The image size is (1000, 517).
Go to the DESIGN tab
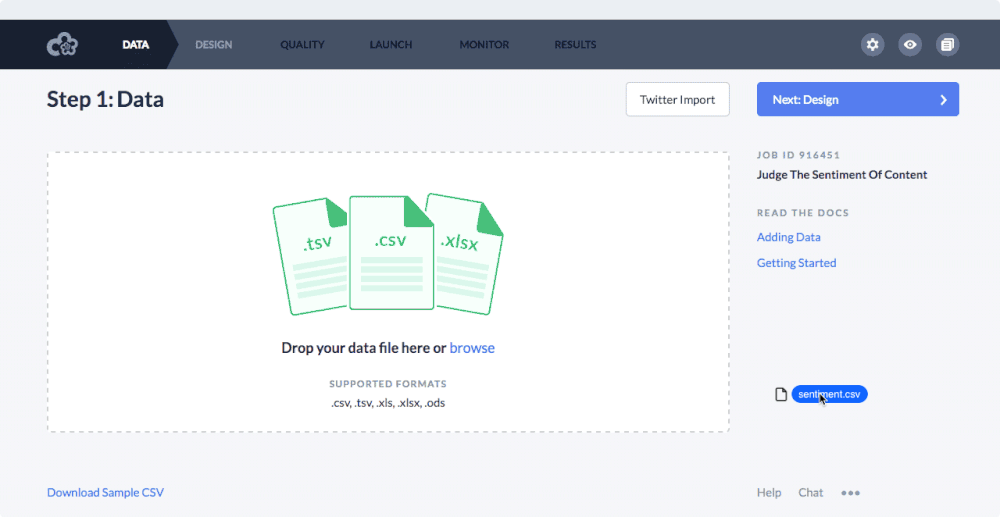(x=214, y=45)
